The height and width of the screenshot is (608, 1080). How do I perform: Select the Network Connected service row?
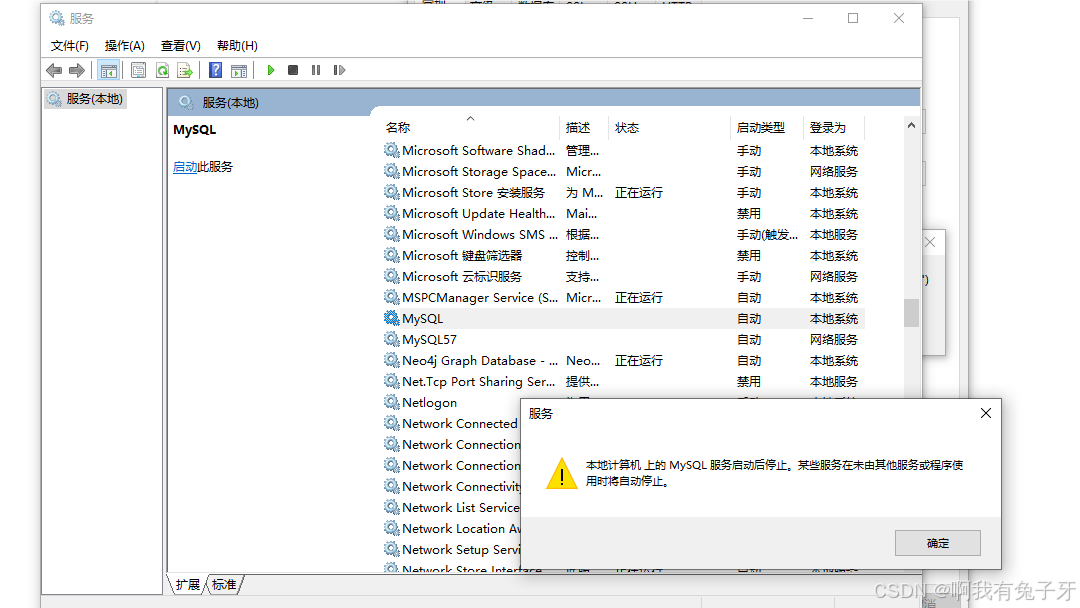point(451,423)
